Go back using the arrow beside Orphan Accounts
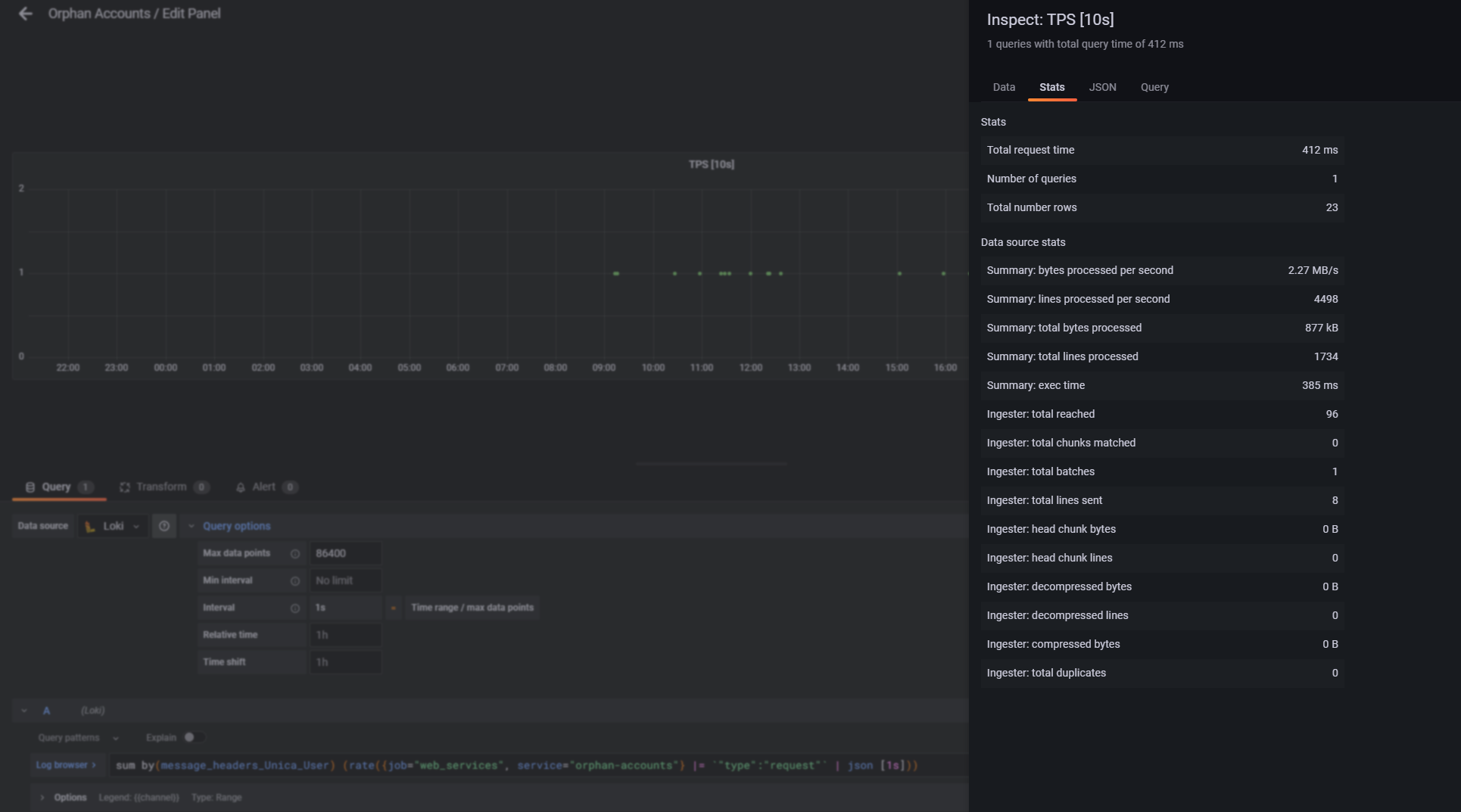1461x812 pixels. (x=25, y=14)
